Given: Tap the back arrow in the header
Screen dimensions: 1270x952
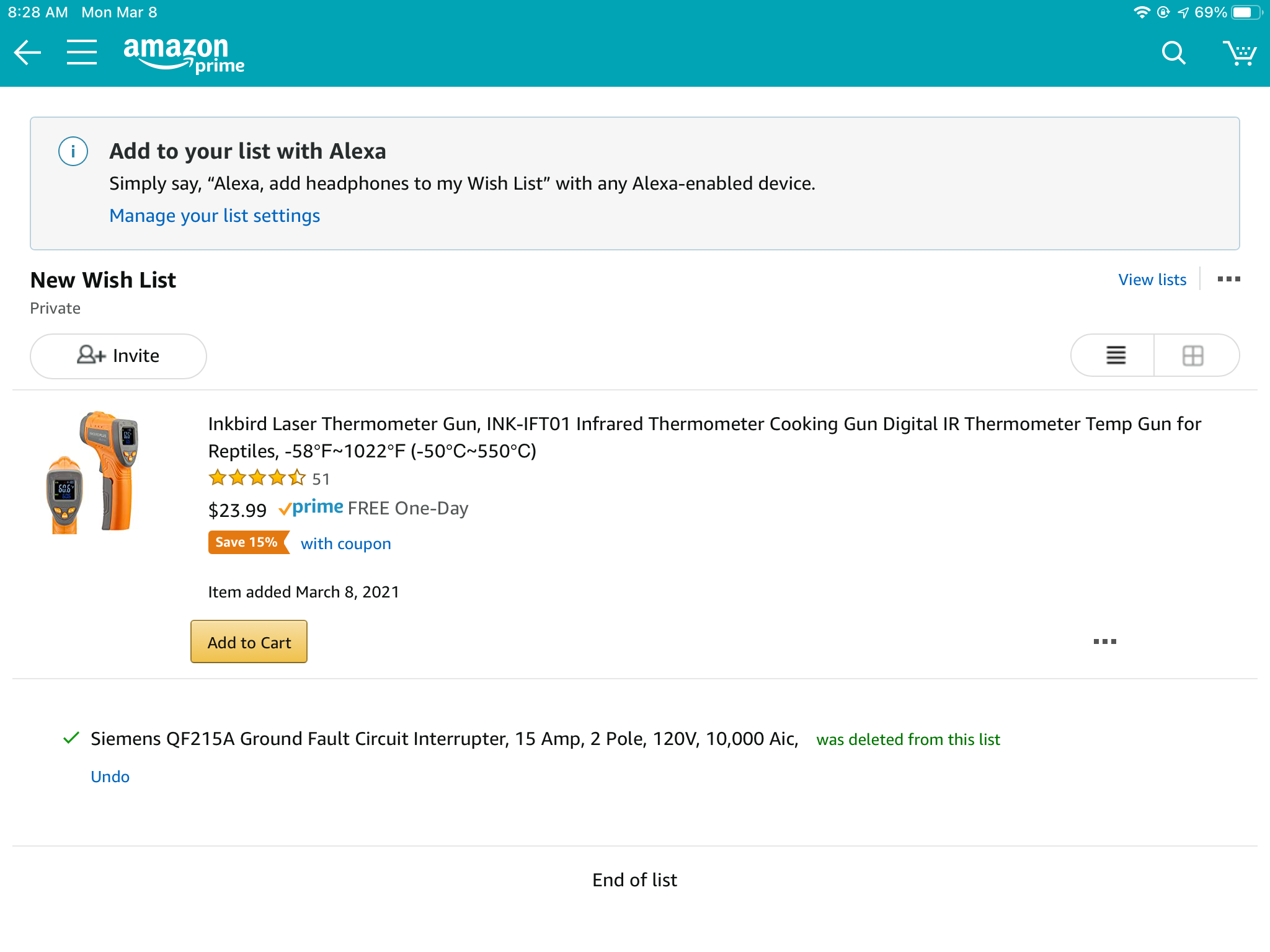Looking at the screenshot, I should pos(28,53).
